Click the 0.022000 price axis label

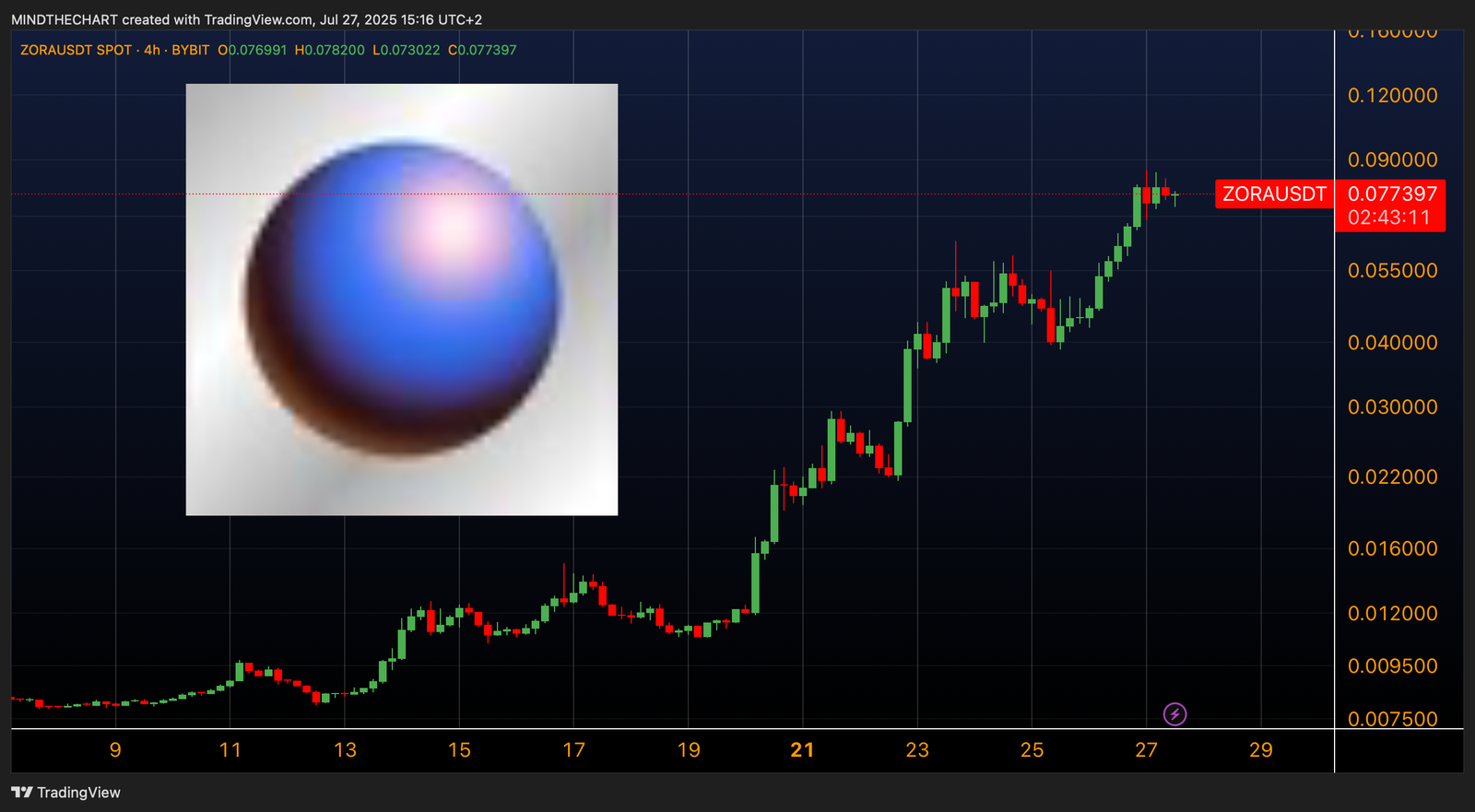pyautogui.click(x=1392, y=477)
